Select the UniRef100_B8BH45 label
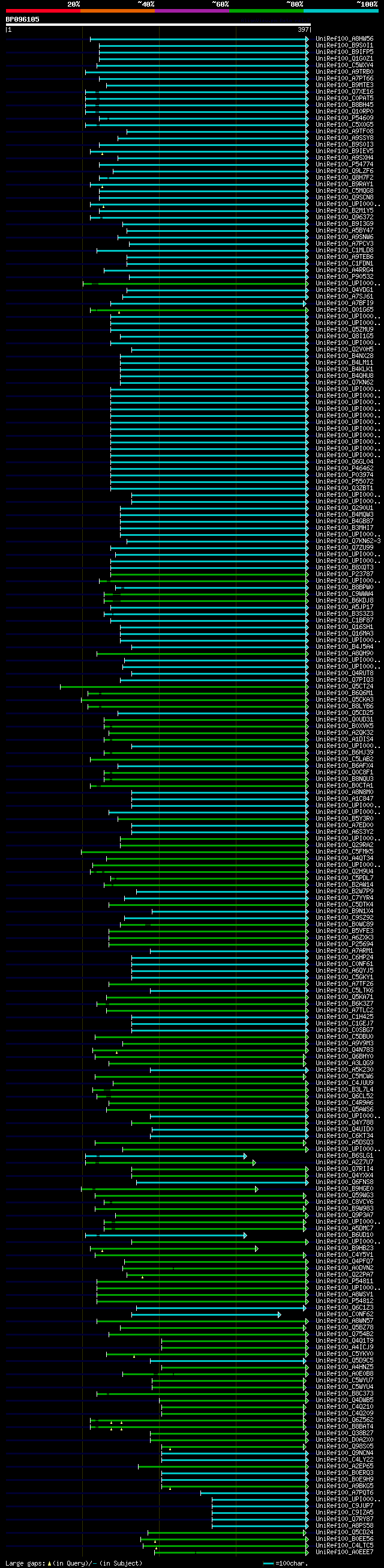 344,105
